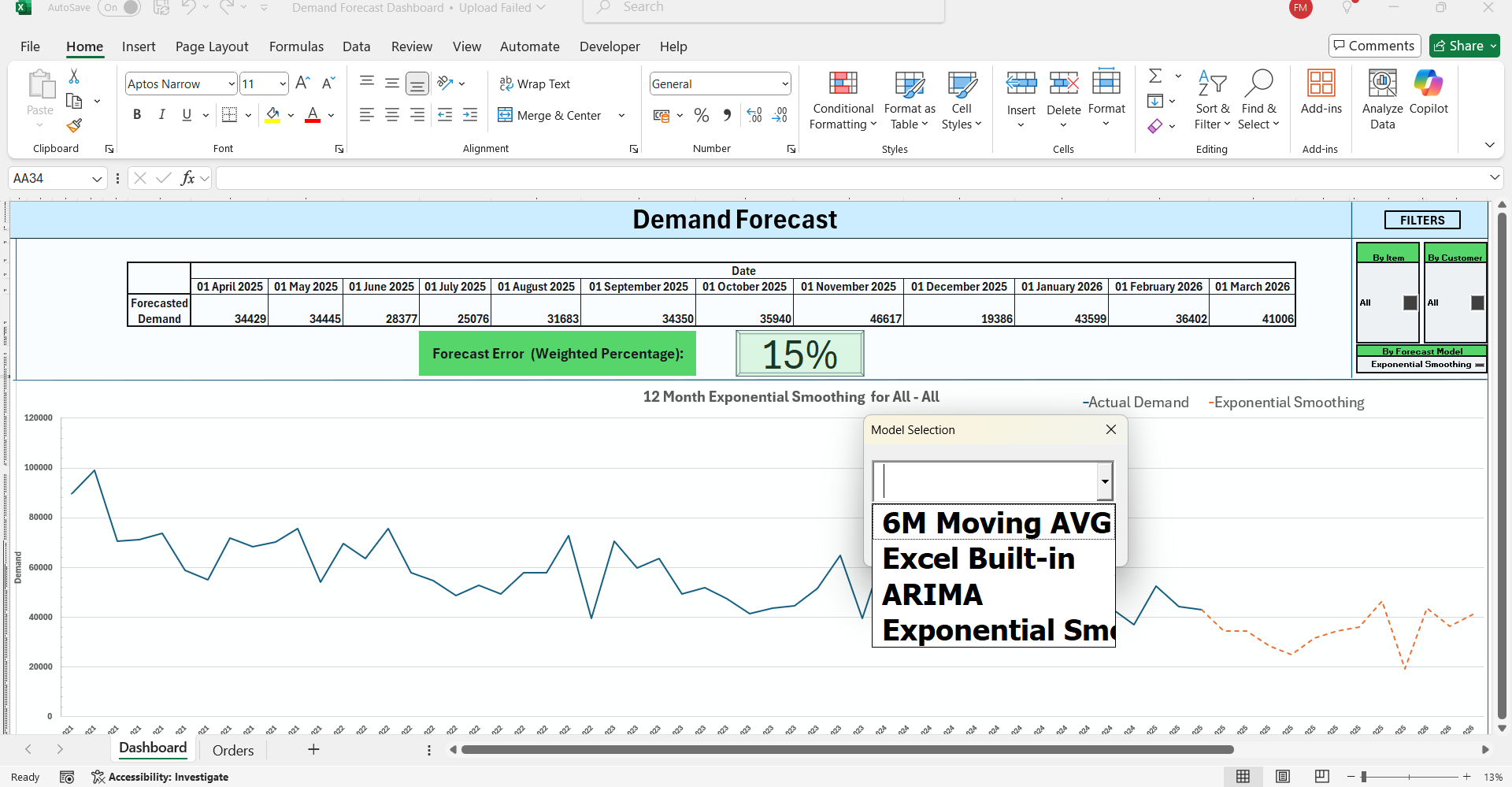Apply italic formatting
1512x787 pixels.
pyautogui.click(x=162, y=114)
